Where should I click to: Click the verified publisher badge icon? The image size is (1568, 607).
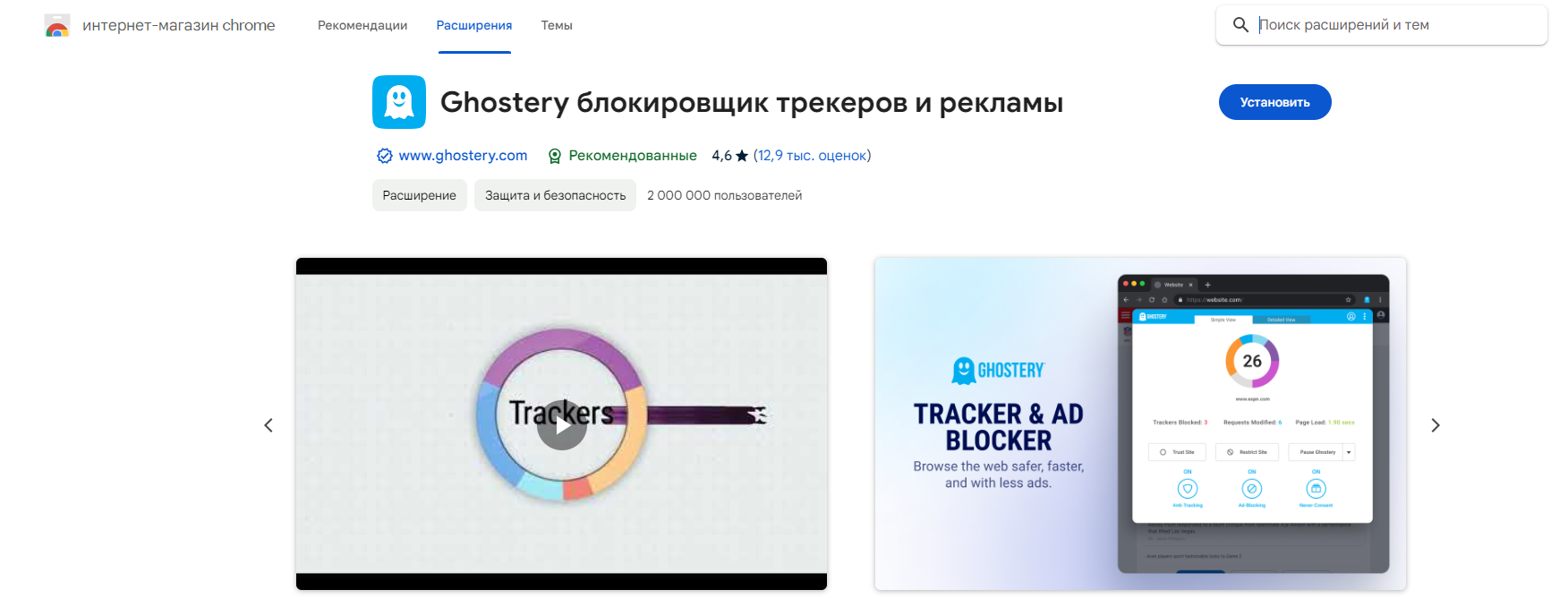pos(385,156)
